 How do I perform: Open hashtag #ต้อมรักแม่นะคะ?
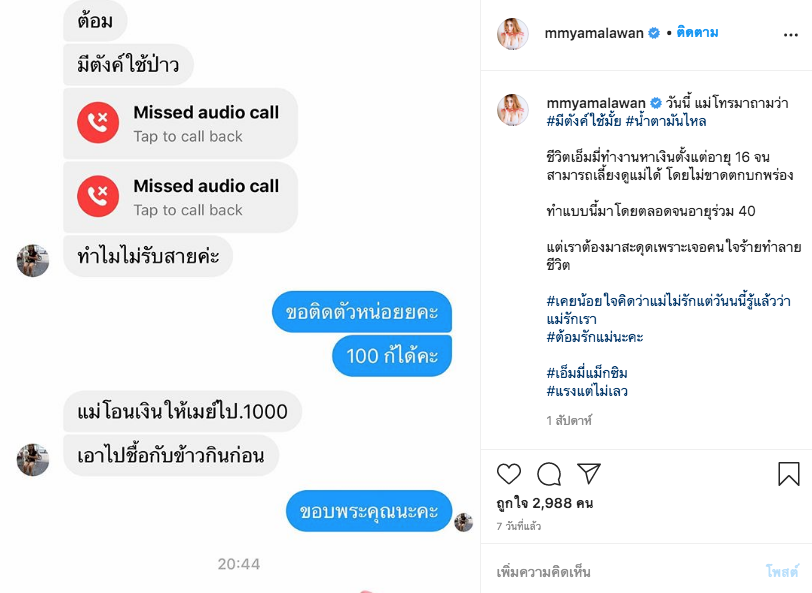tap(594, 337)
